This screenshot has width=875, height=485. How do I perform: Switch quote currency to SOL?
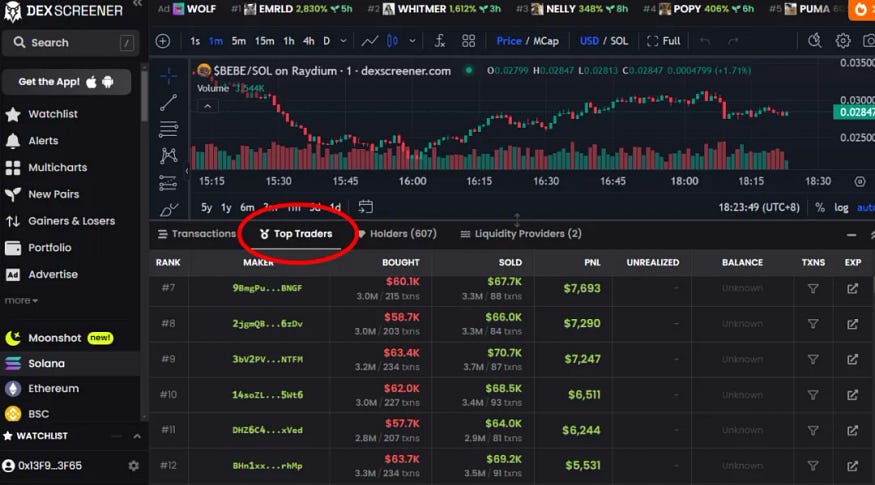click(619, 41)
